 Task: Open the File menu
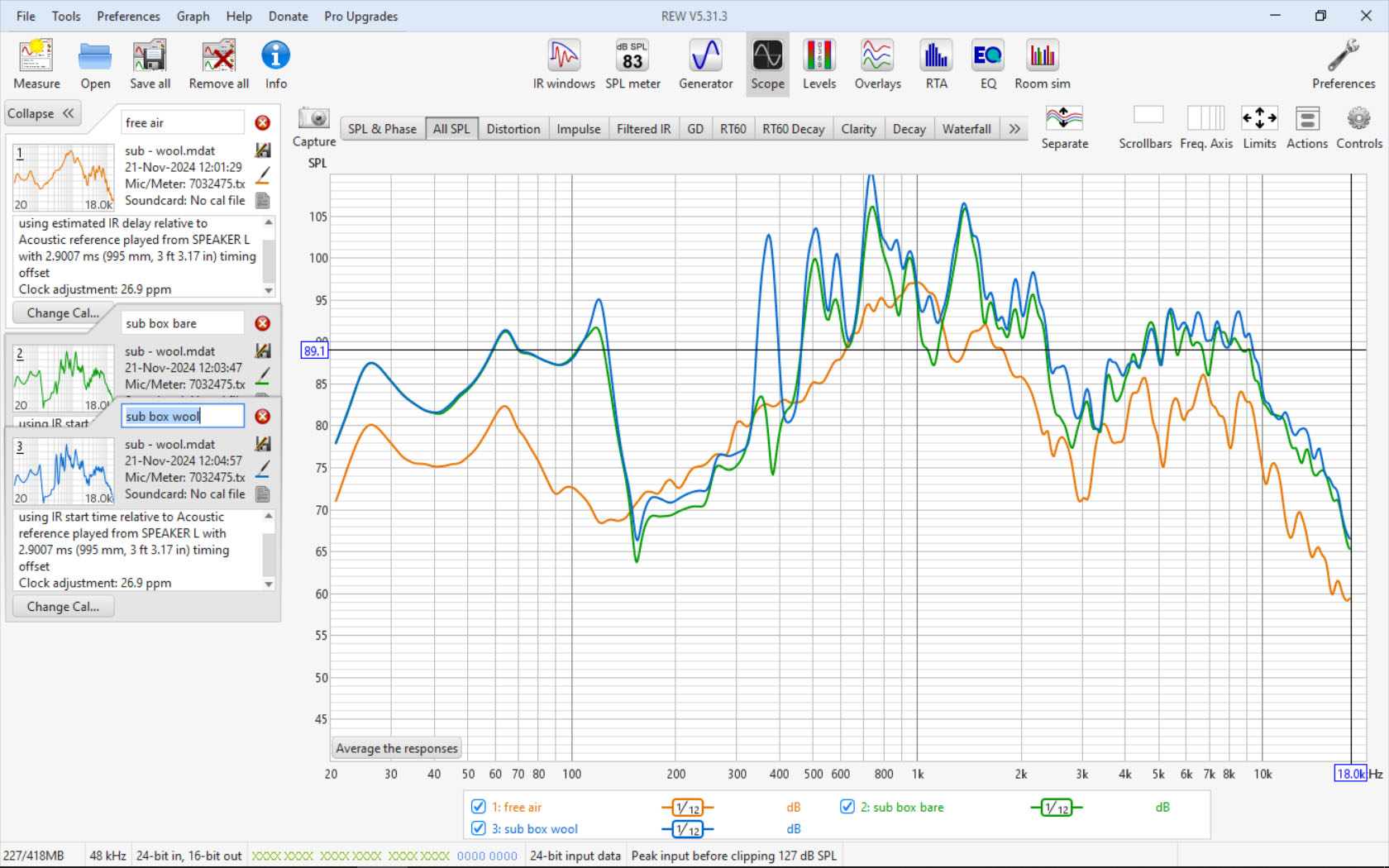[x=26, y=16]
